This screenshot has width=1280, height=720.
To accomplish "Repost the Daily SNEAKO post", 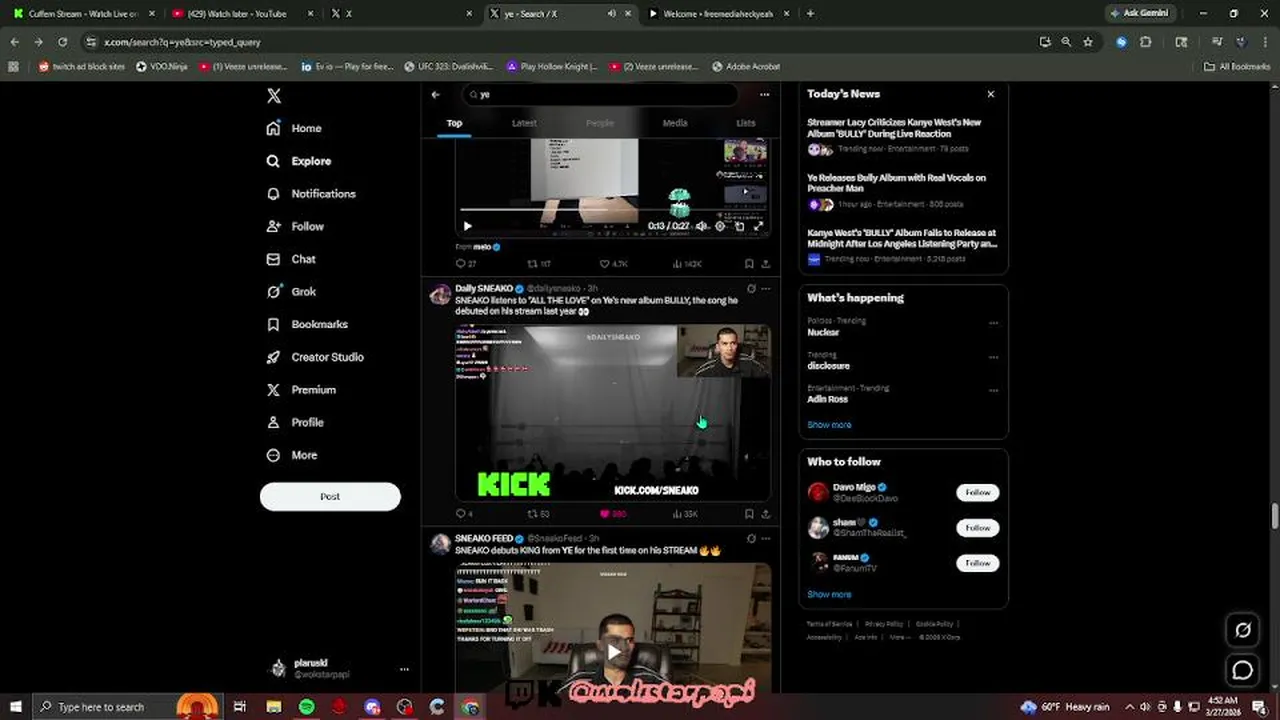I will click(538, 514).
